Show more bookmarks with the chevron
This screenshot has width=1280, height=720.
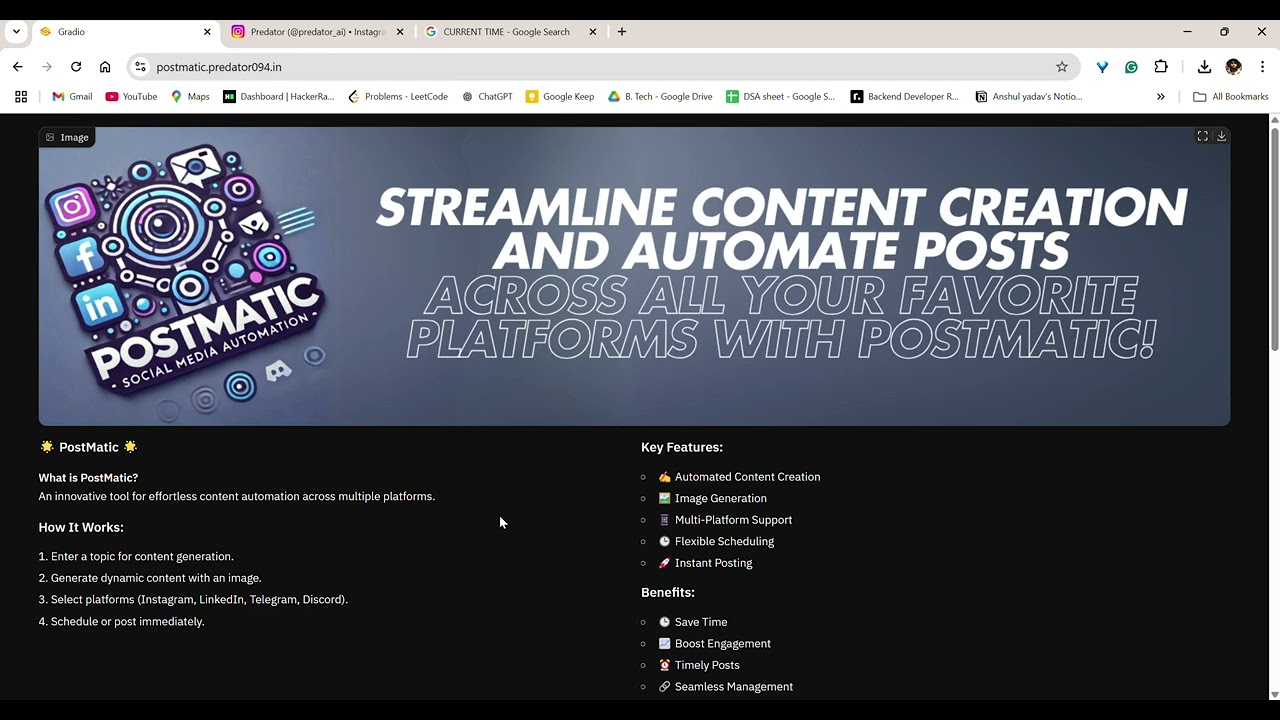tap(1161, 97)
